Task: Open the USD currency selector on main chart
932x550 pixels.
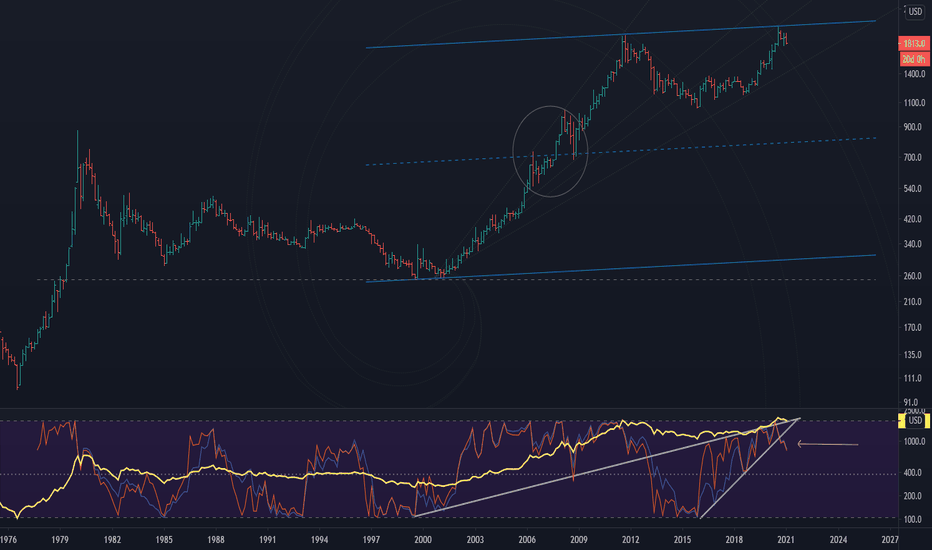Action: click(915, 11)
